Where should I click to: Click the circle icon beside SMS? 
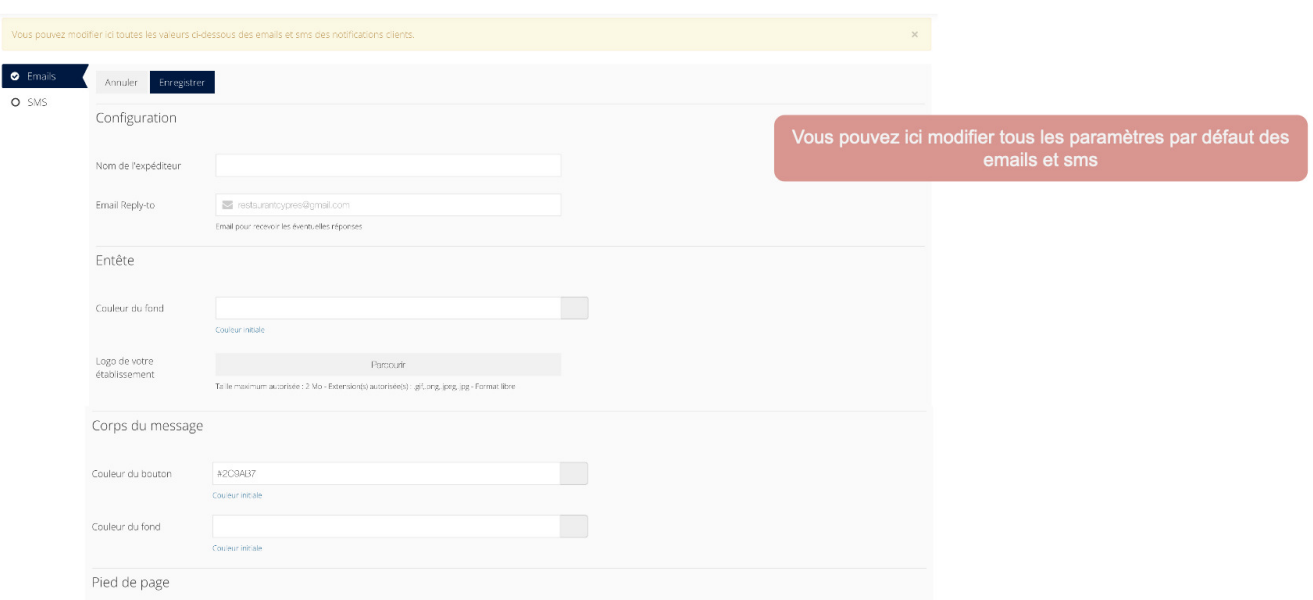coord(15,102)
